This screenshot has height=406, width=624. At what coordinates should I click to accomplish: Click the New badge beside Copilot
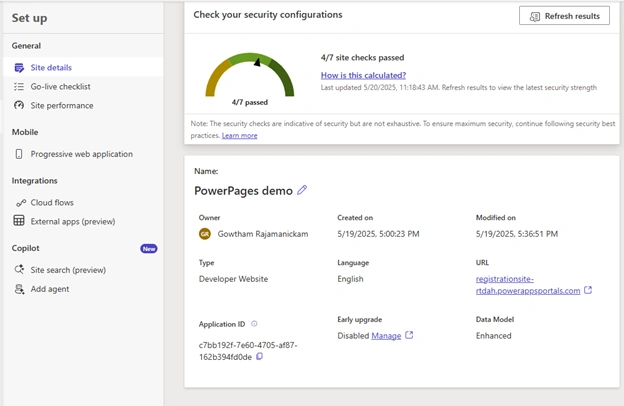pyautogui.click(x=148, y=248)
